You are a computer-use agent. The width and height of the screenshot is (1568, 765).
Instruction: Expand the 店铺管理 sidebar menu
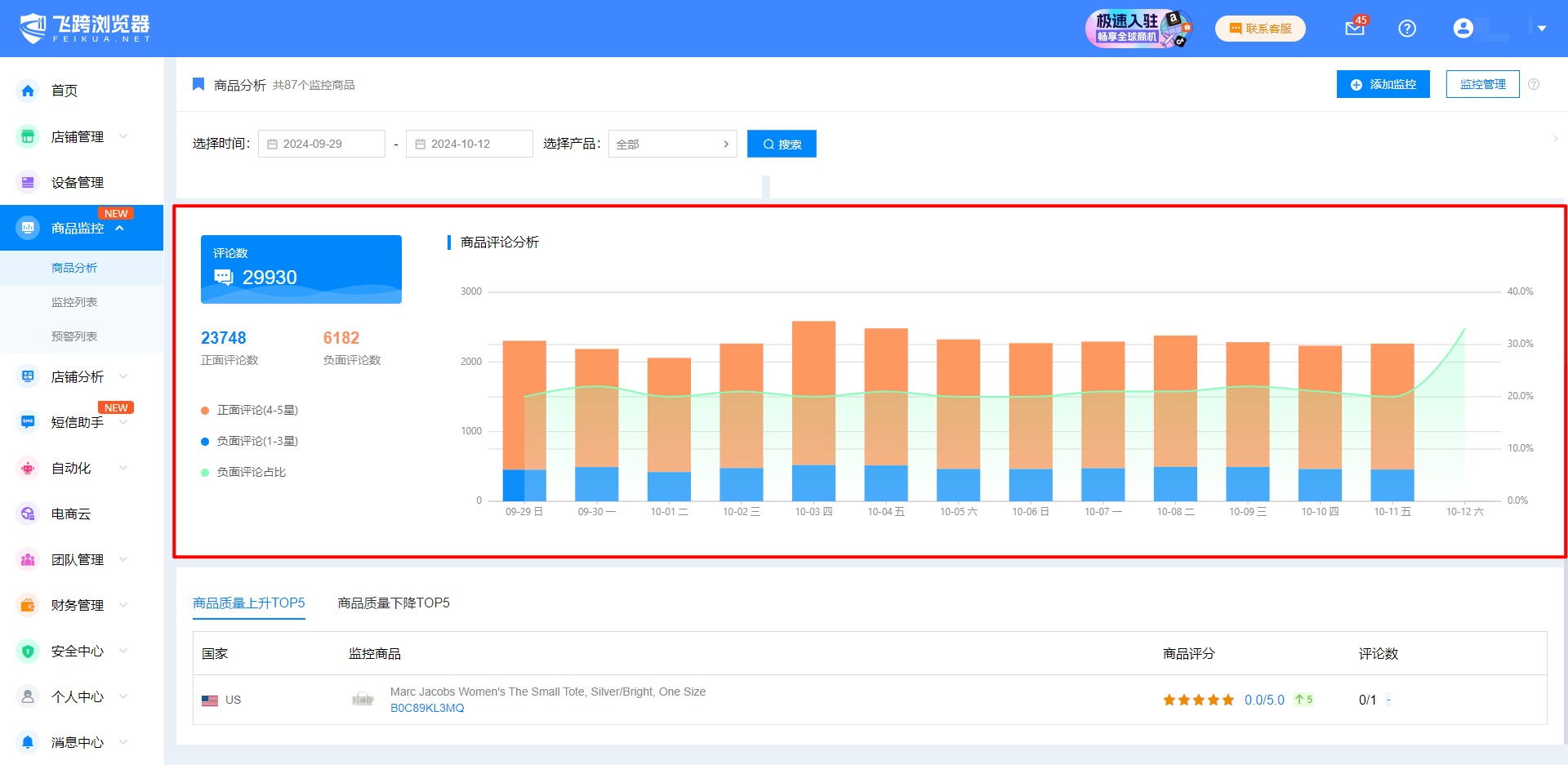(x=77, y=136)
